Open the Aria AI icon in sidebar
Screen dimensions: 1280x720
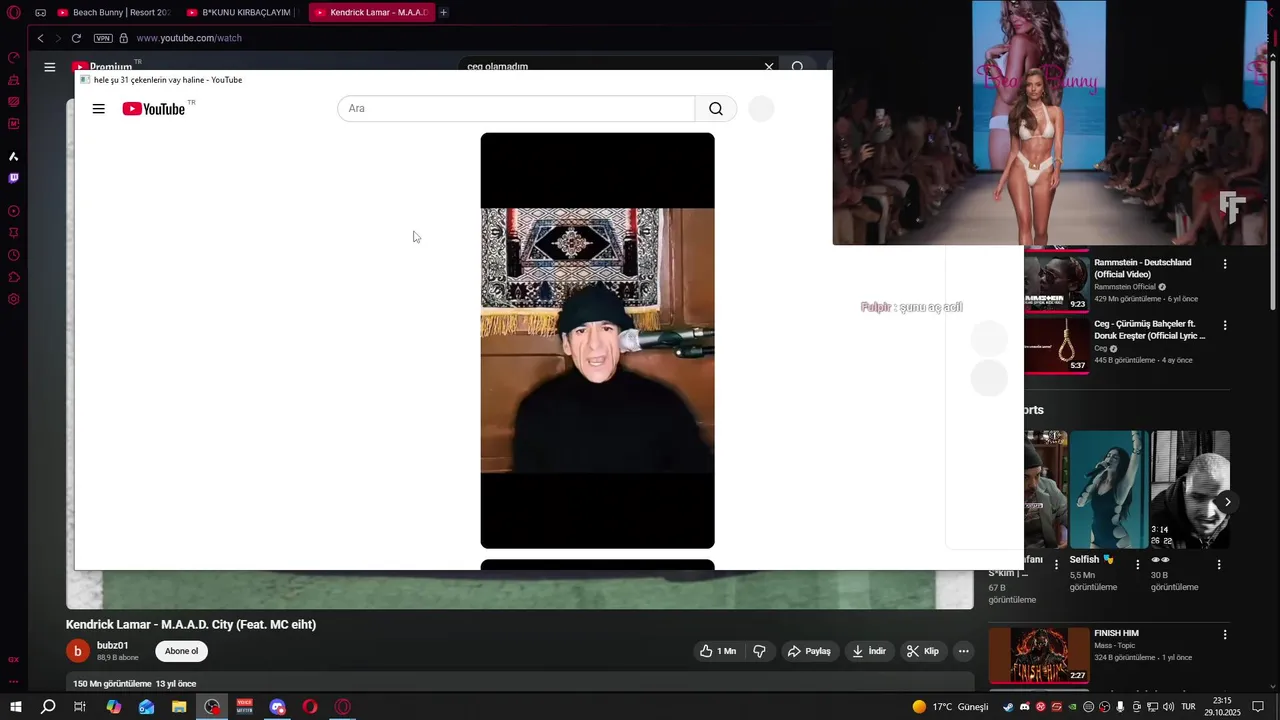point(14,156)
